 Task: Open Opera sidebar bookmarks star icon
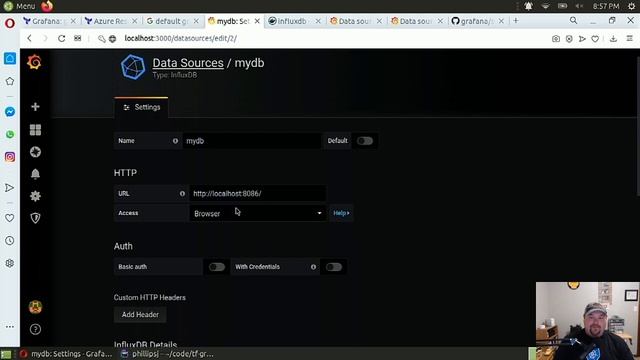tap(10, 81)
